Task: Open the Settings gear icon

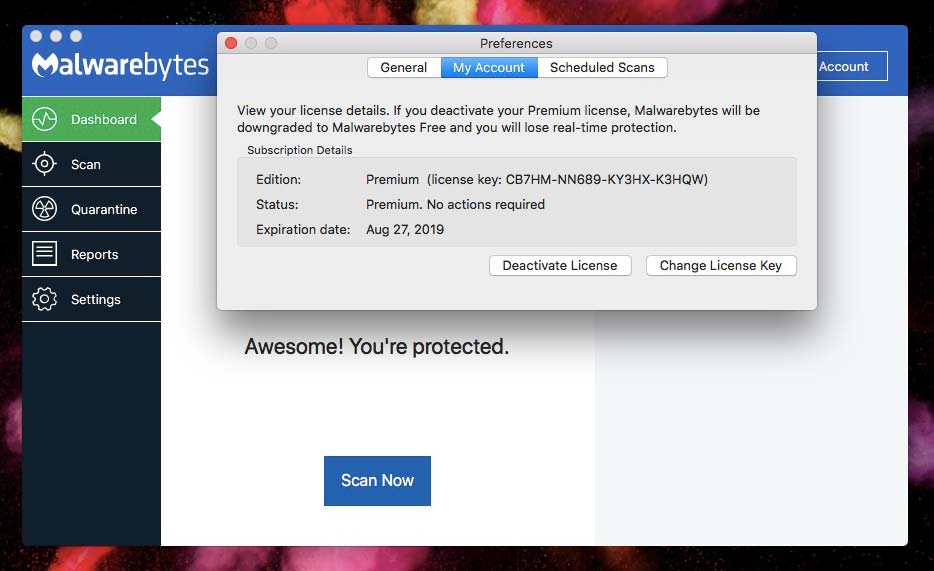Action: (x=45, y=299)
